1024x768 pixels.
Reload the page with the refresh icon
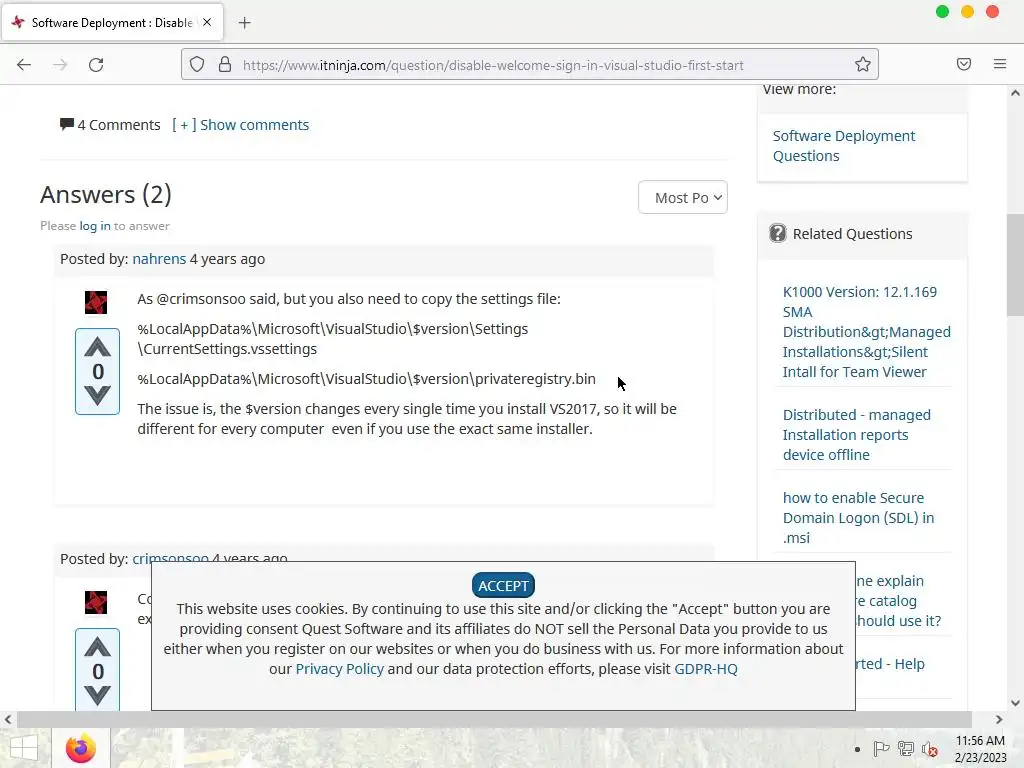[96, 65]
